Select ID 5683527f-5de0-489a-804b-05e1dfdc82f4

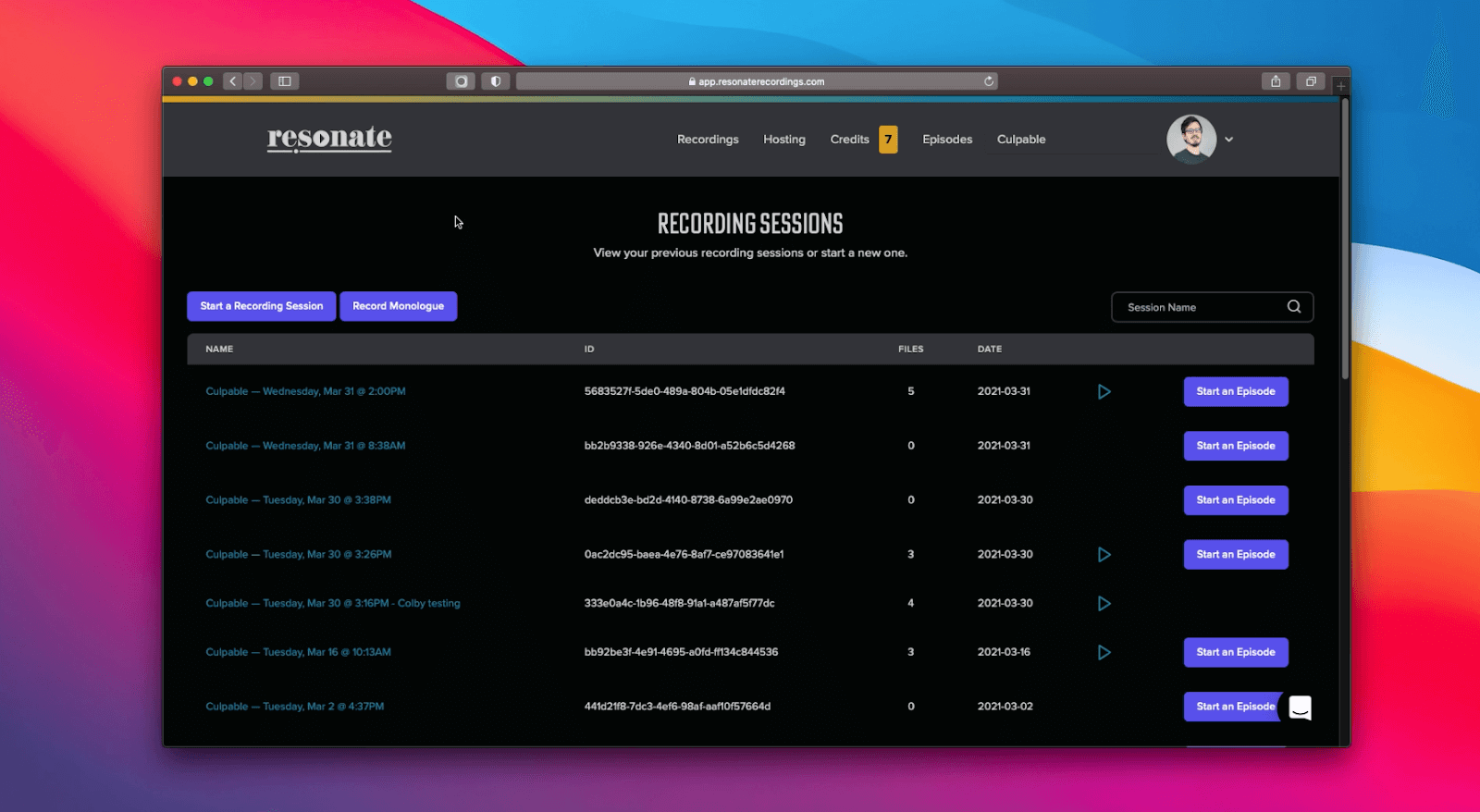(684, 391)
